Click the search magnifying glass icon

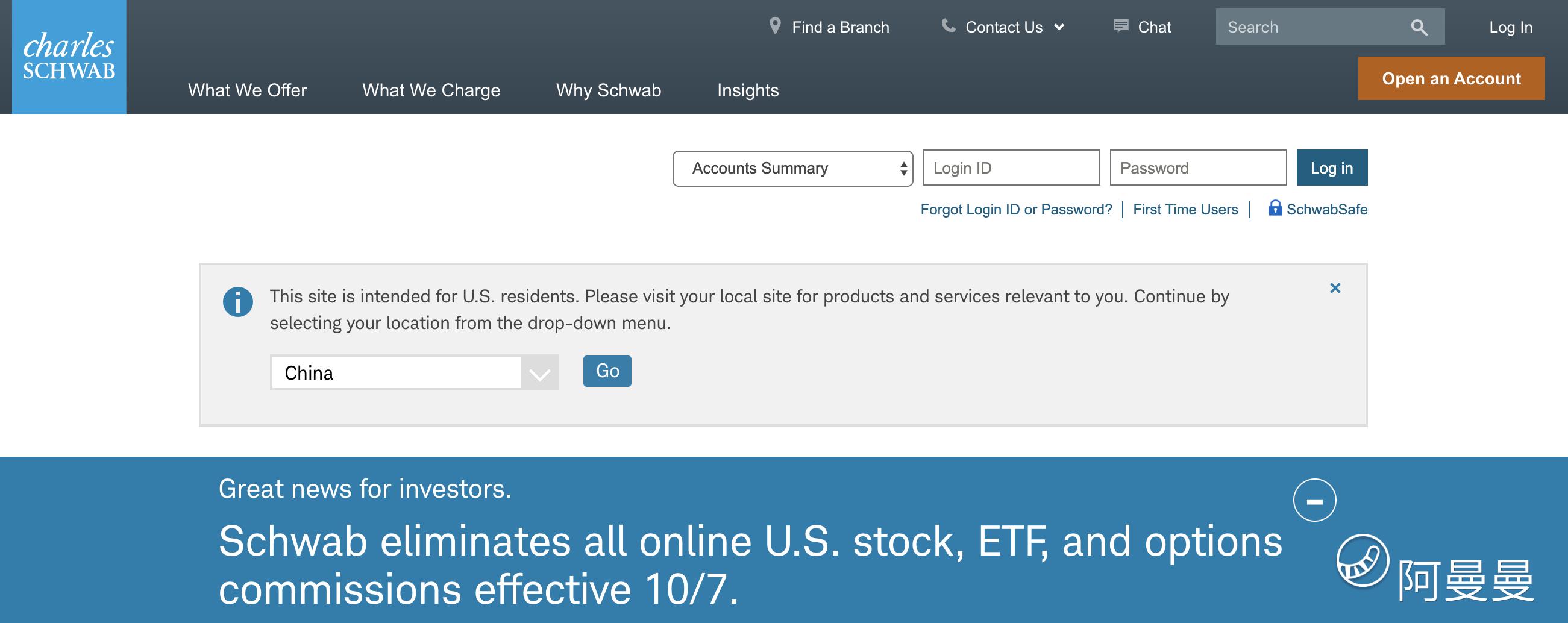1419,27
